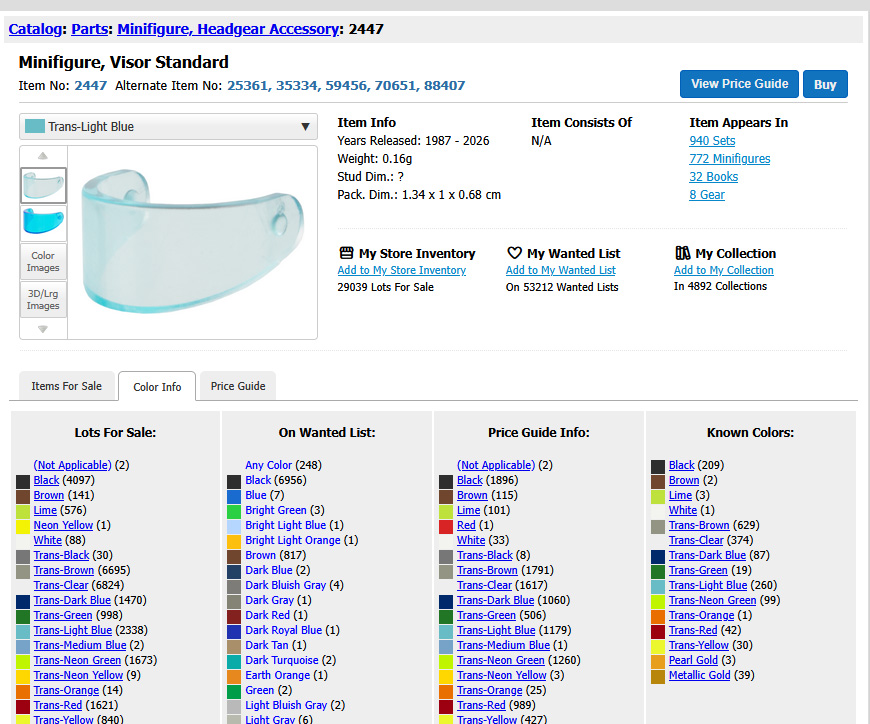Screen dimensions: 870x724
Task: Open the Trans-Light Blue color dropdown
Action: [x=168, y=126]
